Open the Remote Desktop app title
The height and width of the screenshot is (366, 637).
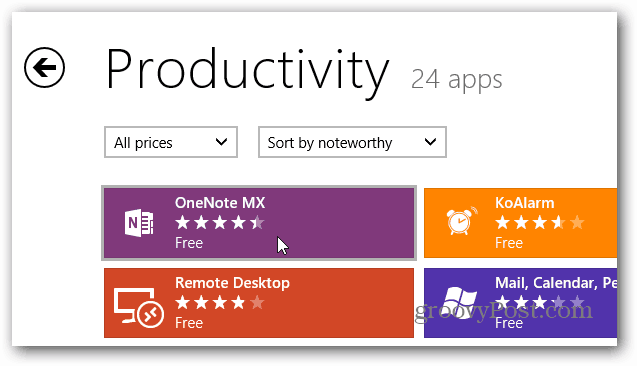[232, 283]
